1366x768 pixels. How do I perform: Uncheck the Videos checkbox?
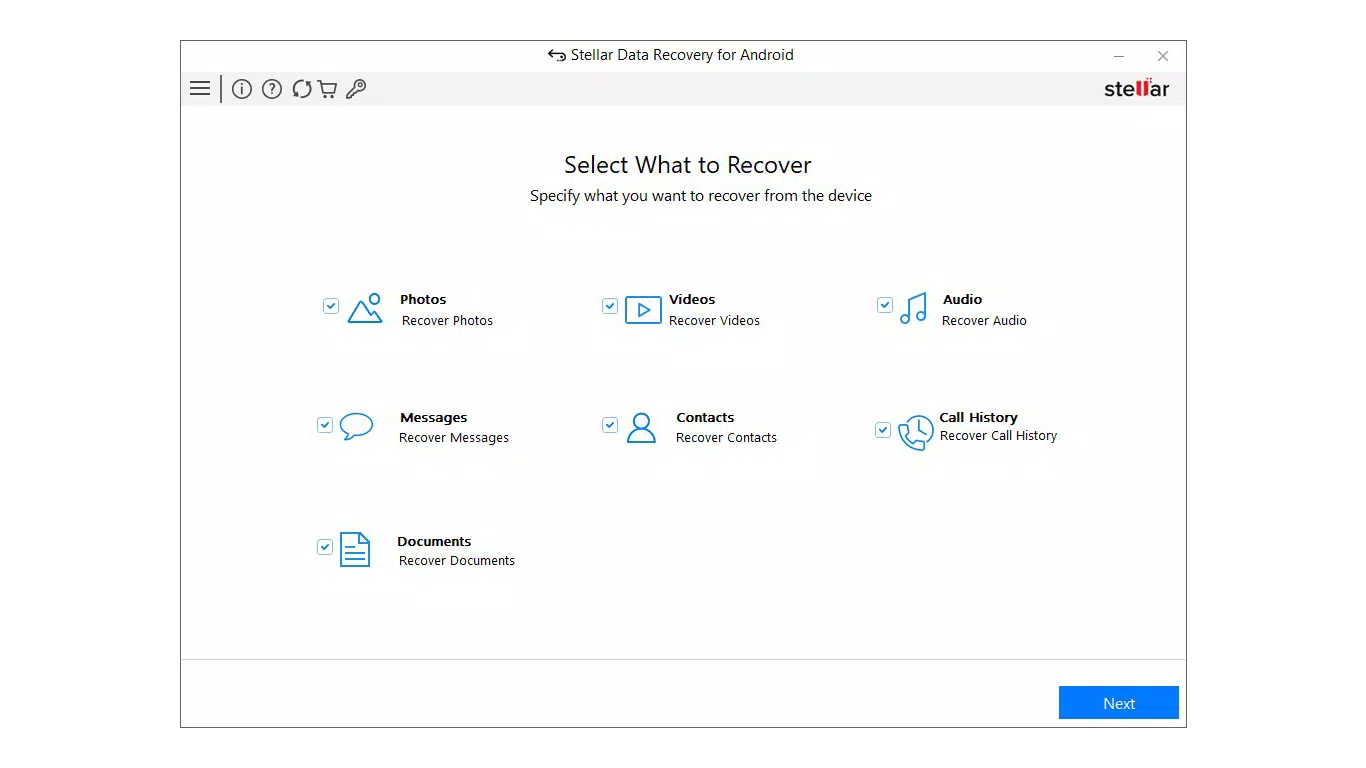pyautogui.click(x=610, y=306)
